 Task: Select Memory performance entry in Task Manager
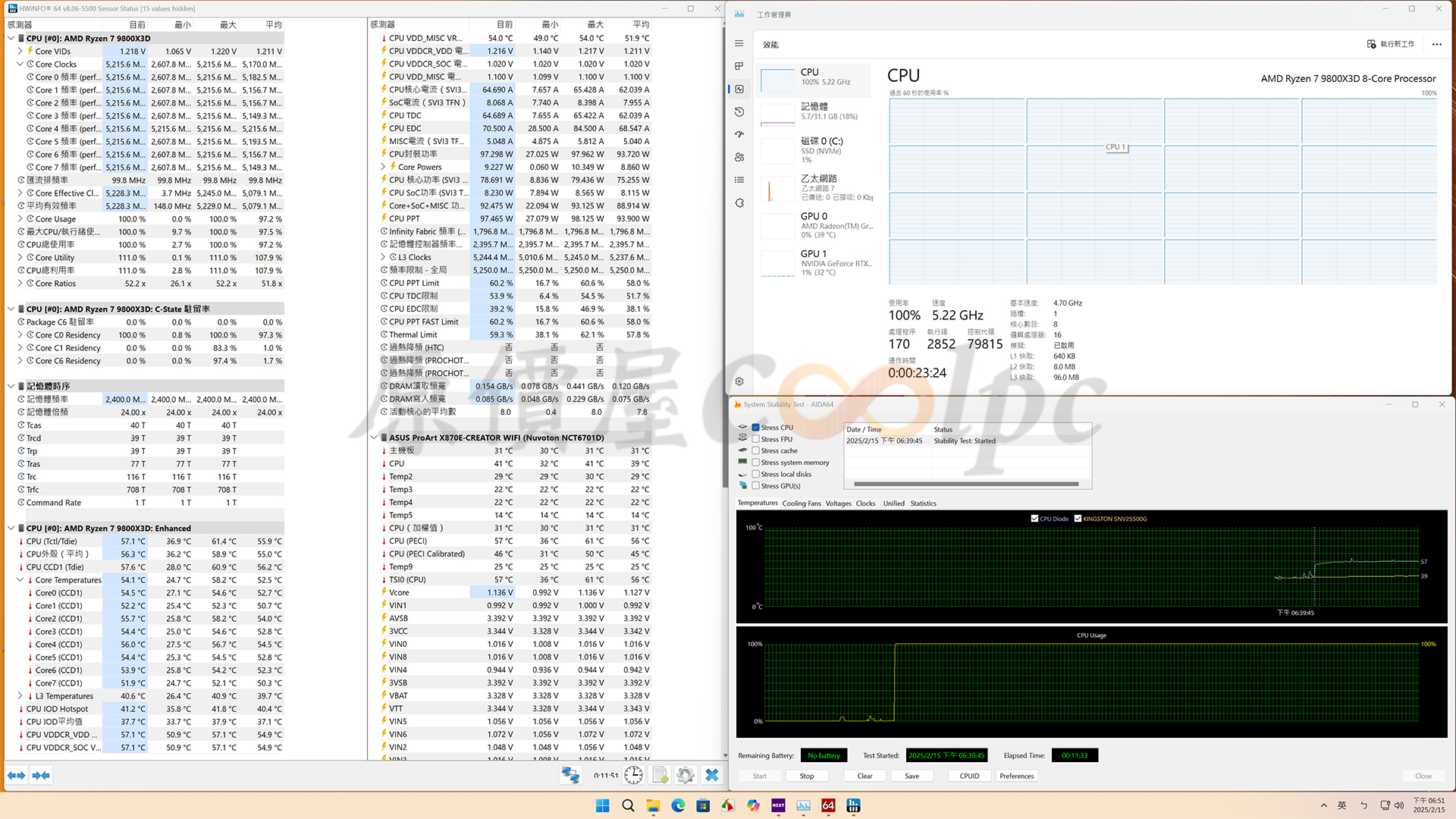[x=815, y=111]
